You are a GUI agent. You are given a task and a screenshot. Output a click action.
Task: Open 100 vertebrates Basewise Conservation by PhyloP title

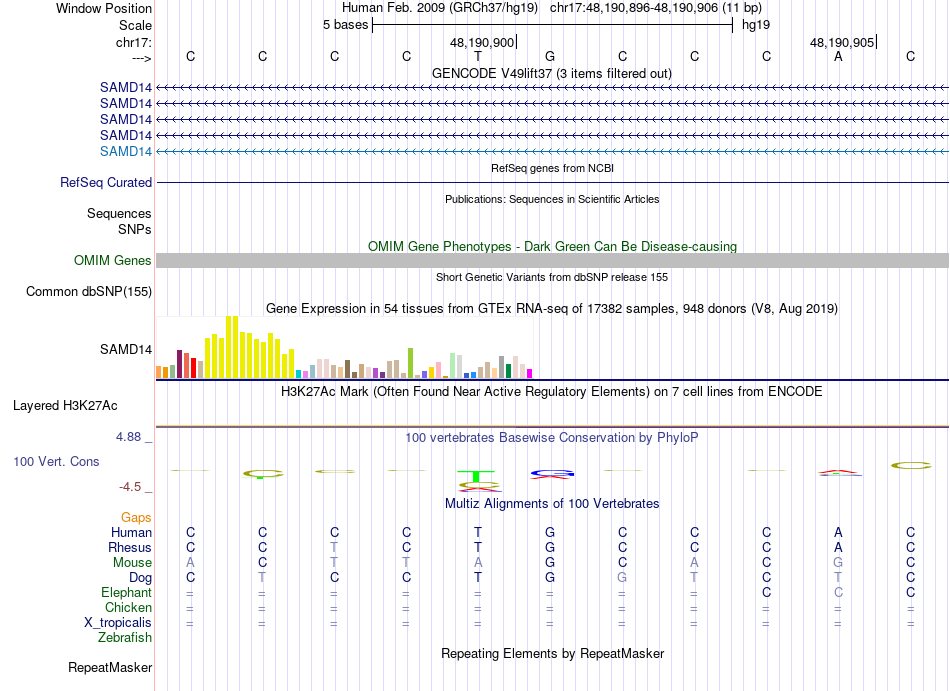(x=552, y=437)
